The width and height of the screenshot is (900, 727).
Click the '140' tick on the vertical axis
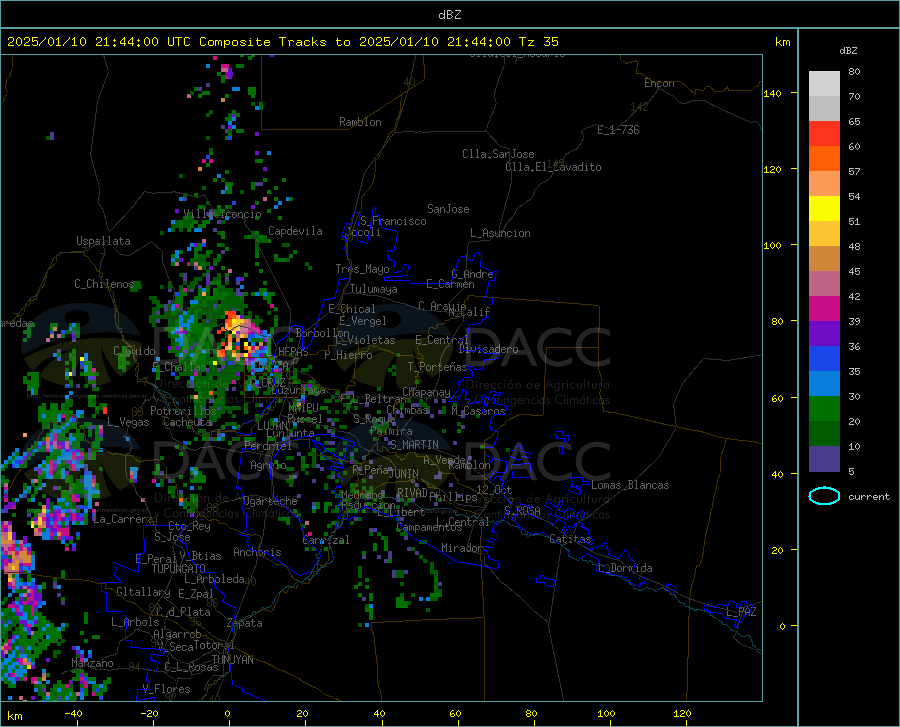tap(772, 93)
